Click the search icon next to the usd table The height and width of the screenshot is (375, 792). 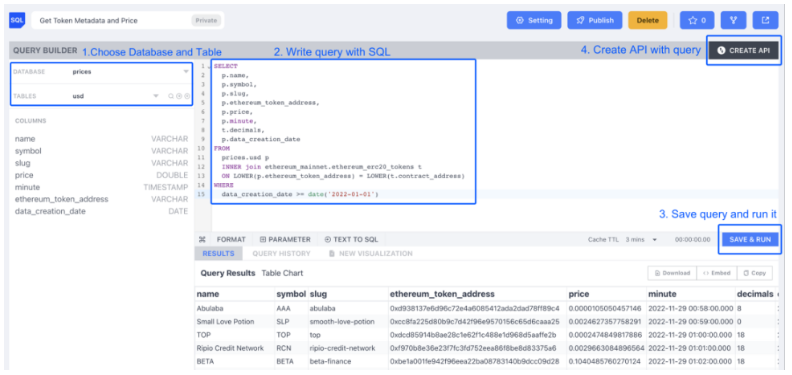tap(171, 96)
